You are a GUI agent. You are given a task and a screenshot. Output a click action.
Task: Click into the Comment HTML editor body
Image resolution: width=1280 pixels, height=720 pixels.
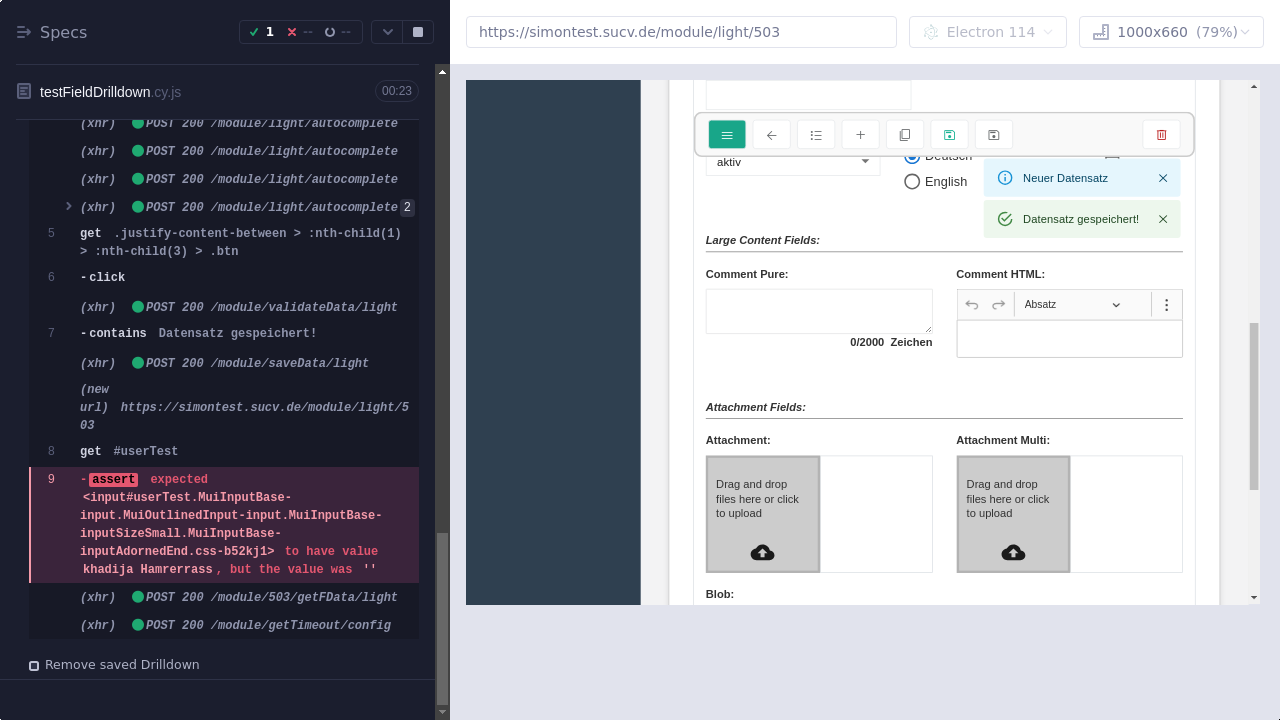pyautogui.click(x=1069, y=339)
